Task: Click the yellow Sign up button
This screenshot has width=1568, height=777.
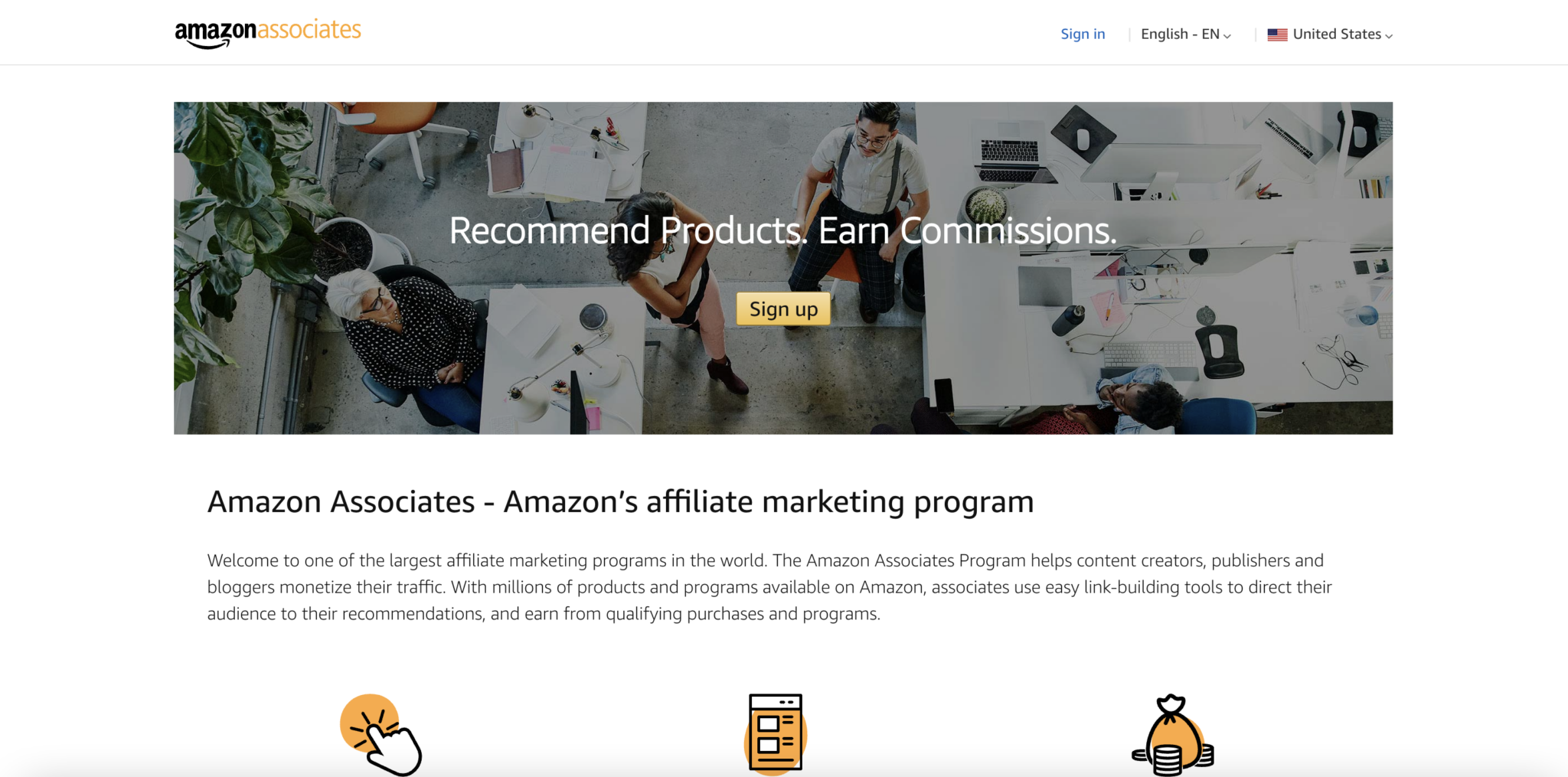Action: click(783, 309)
